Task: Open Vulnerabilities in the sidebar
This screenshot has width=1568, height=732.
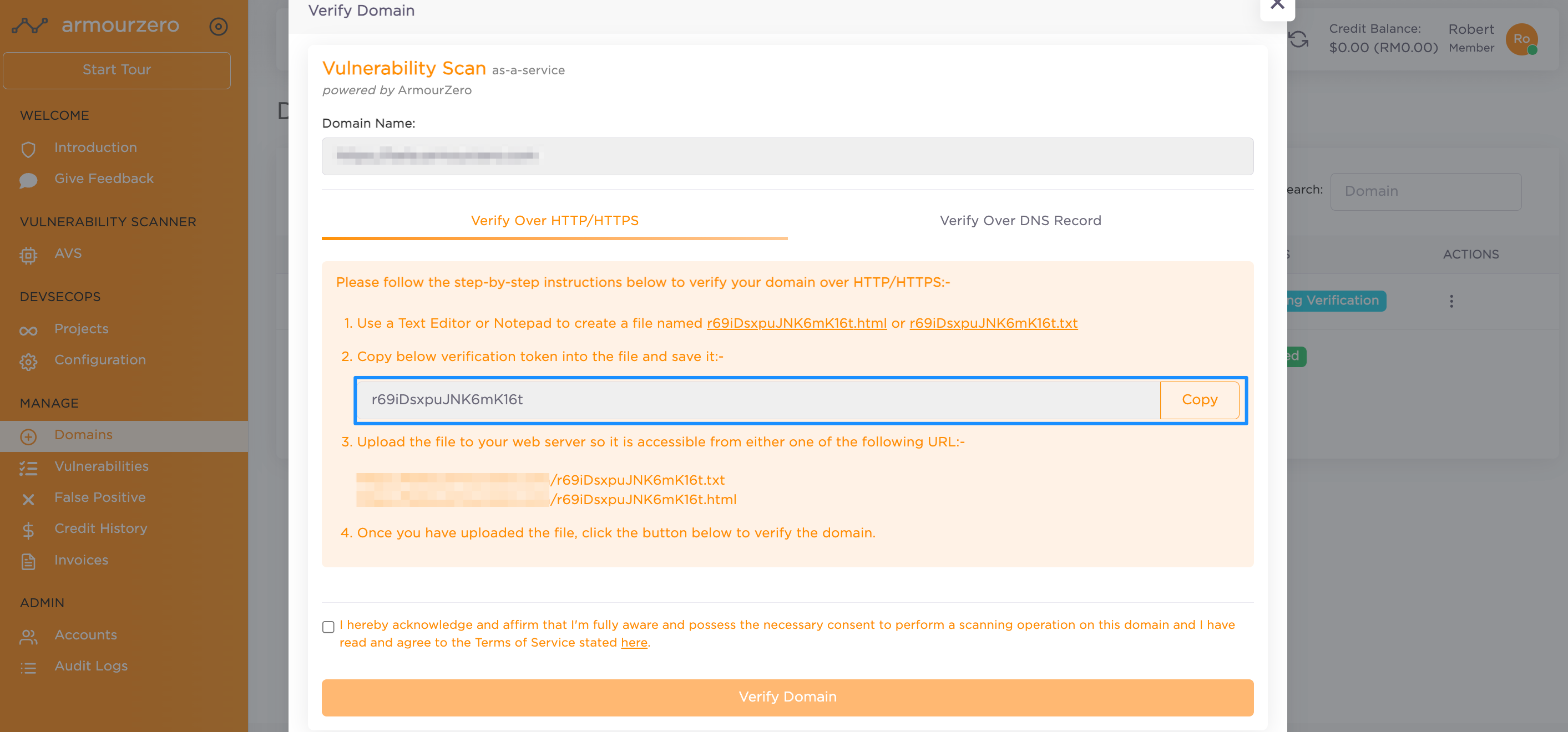Action: [102, 466]
